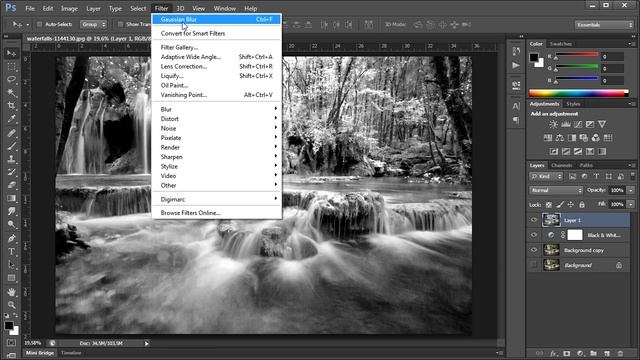
Task: Add a Curves adjustment
Action: pyautogui.click(x=578, y=124)
